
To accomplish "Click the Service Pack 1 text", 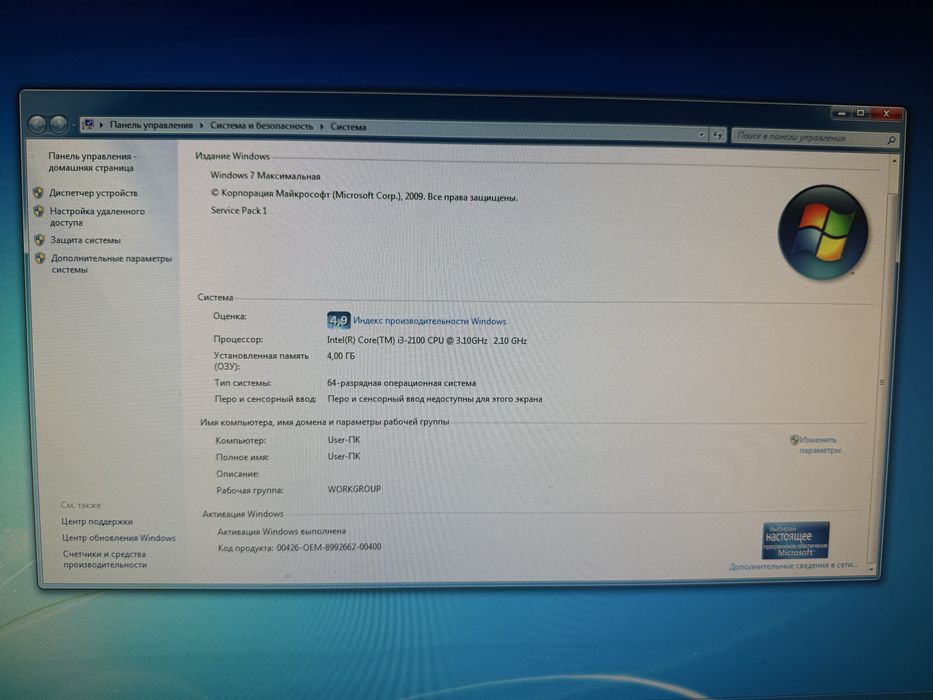I will pyautogui.click(x=239, y=210).
